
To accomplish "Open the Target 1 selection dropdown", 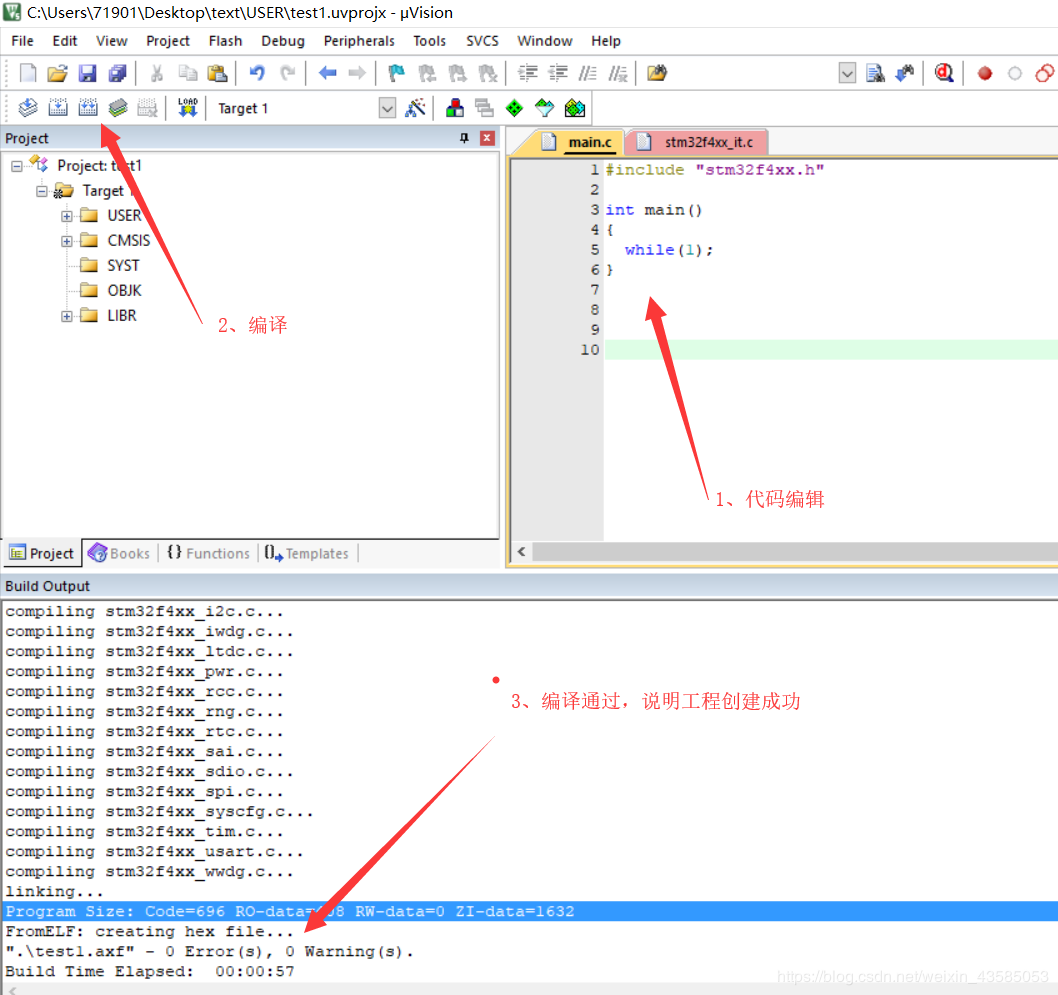I will [388, 108].
